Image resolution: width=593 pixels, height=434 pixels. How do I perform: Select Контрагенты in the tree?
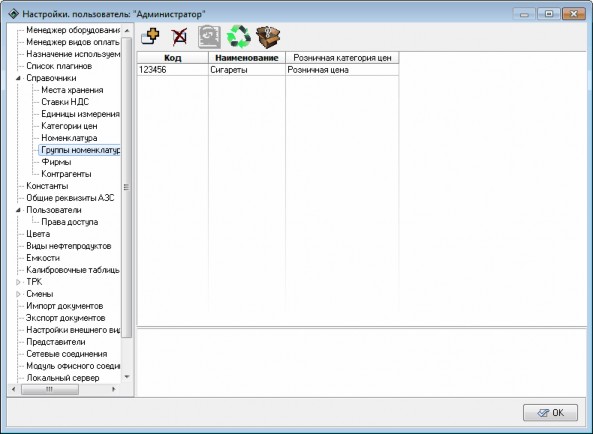(x=66, y=174)
